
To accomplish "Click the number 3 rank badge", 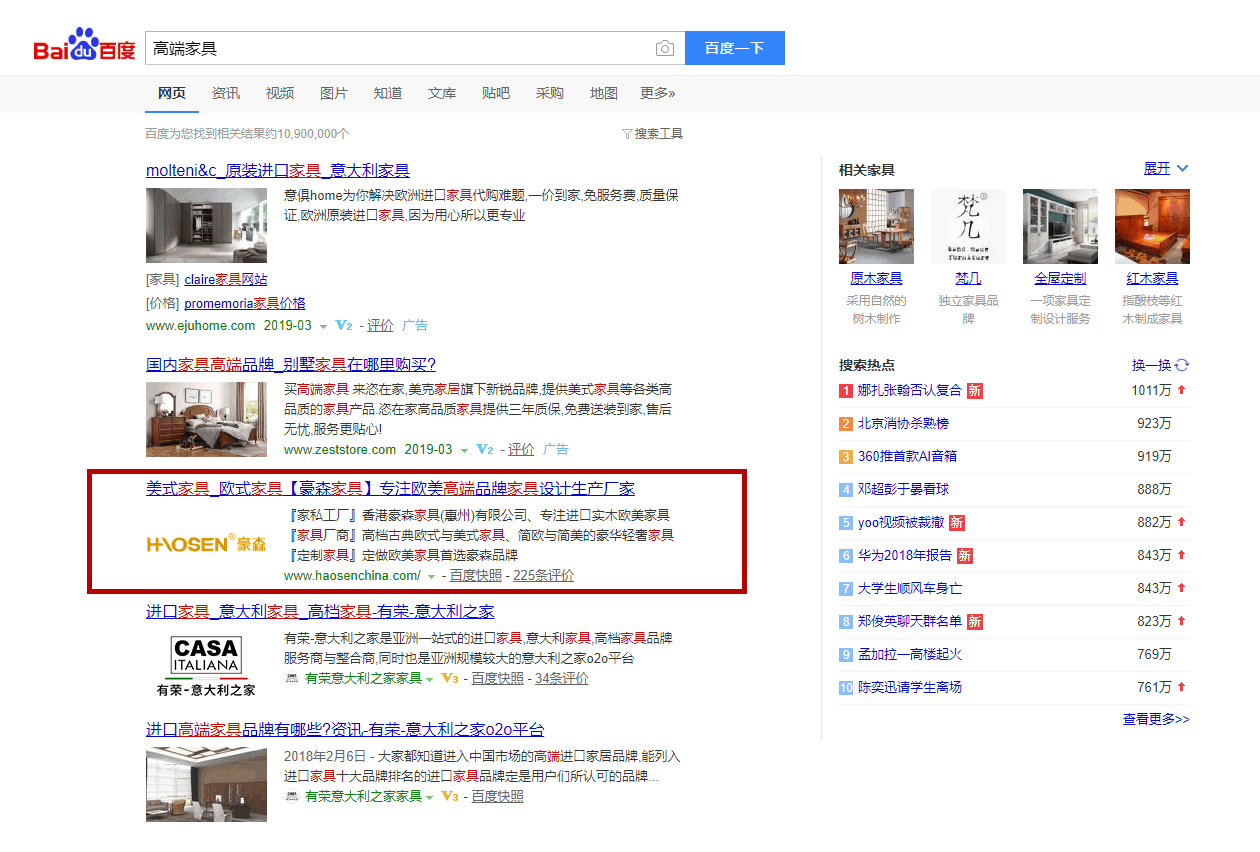I will point(846,456).
